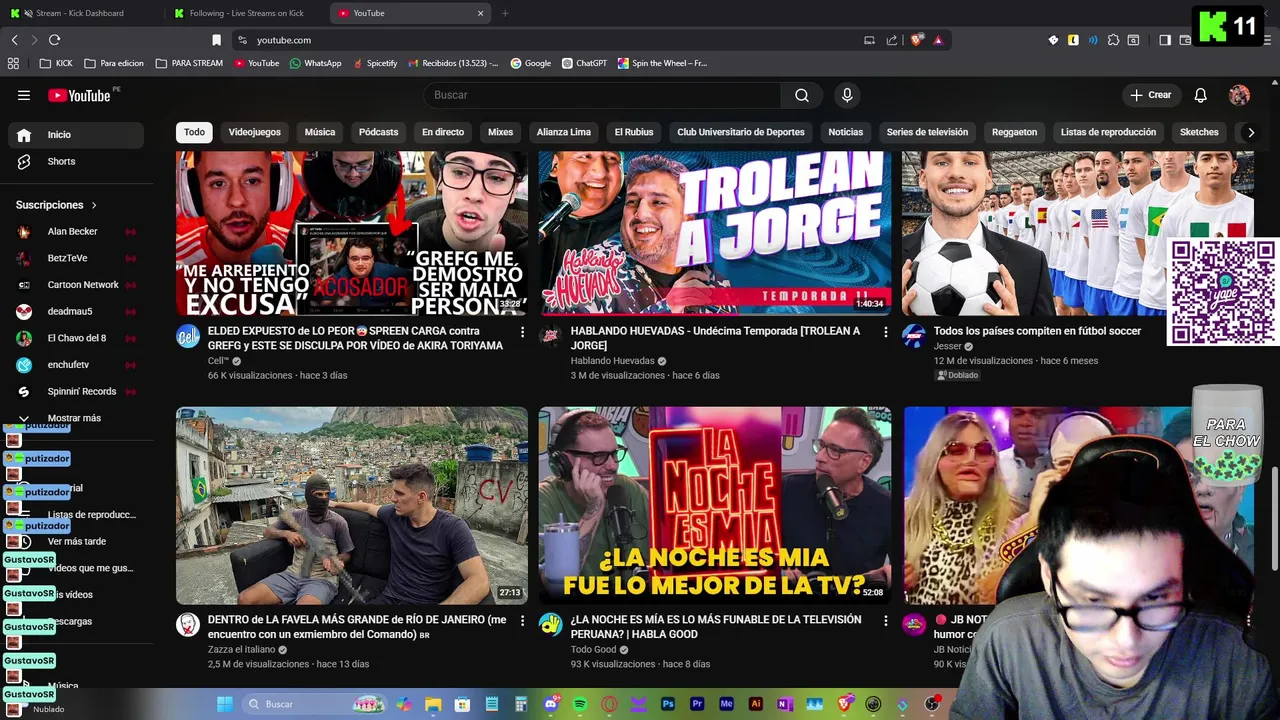Open Photoshop from the taskbar
The width and height of the screenshot is (1280, 720).
(x=668, y=704)
